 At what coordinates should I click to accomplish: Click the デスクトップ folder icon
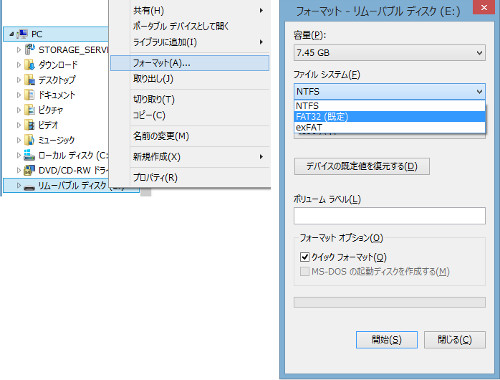[30, 80]
